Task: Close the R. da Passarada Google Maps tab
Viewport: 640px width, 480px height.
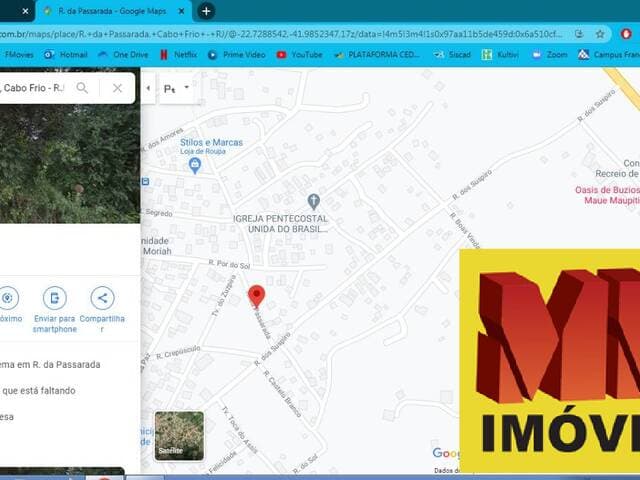Action: (182, 11)
